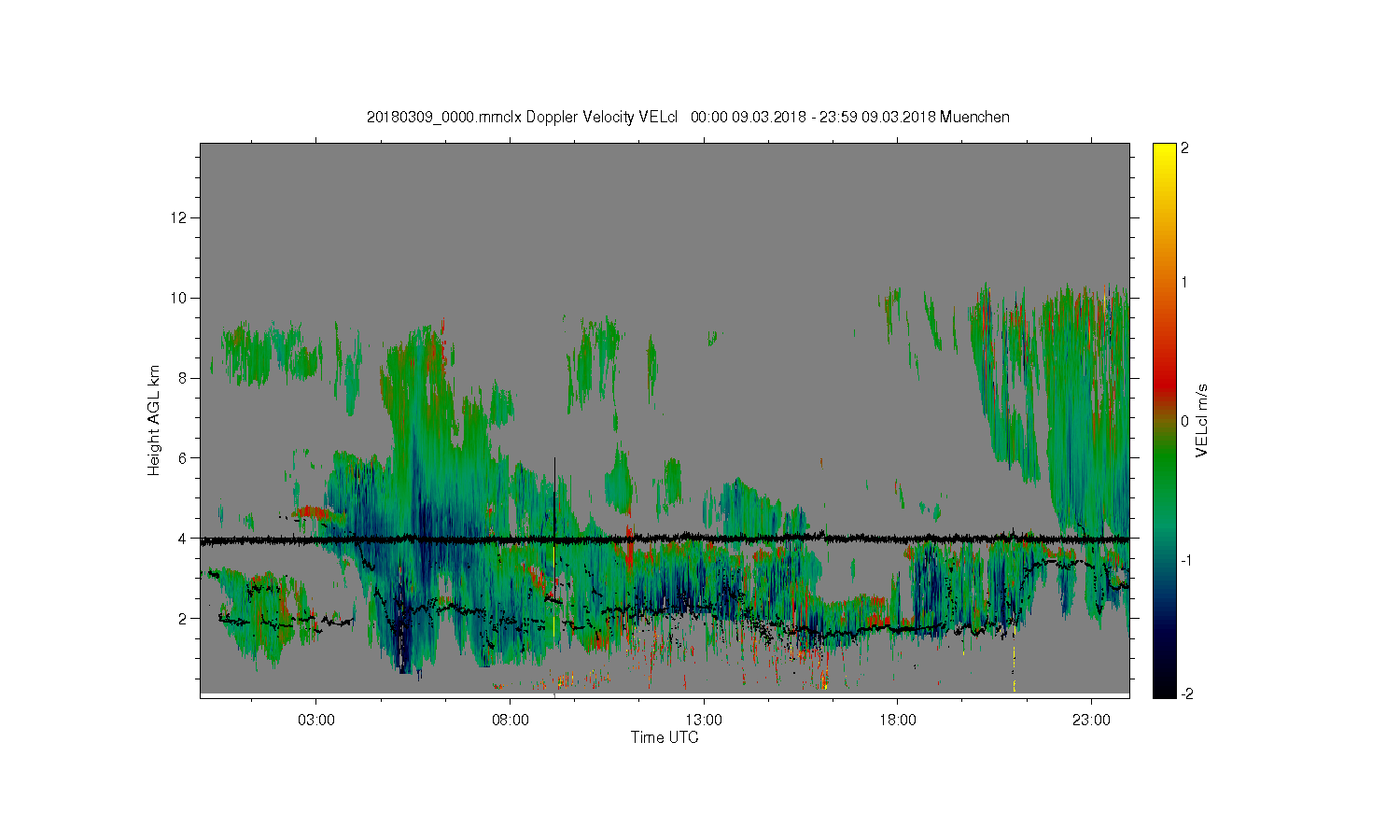Image resolution: width=1400 pixels, height=840 pixels.
Task: Click the 6 km height tick label
Action: [184, 458]
